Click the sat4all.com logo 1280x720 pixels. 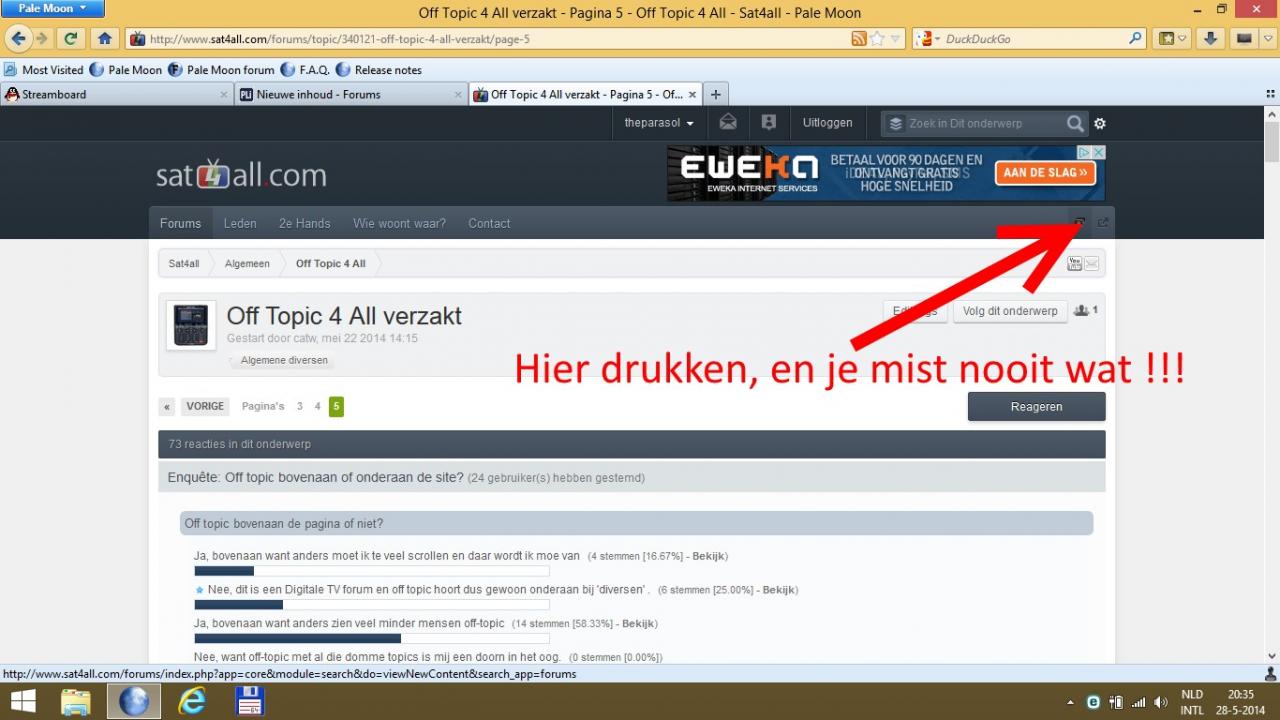pos(241,173)
